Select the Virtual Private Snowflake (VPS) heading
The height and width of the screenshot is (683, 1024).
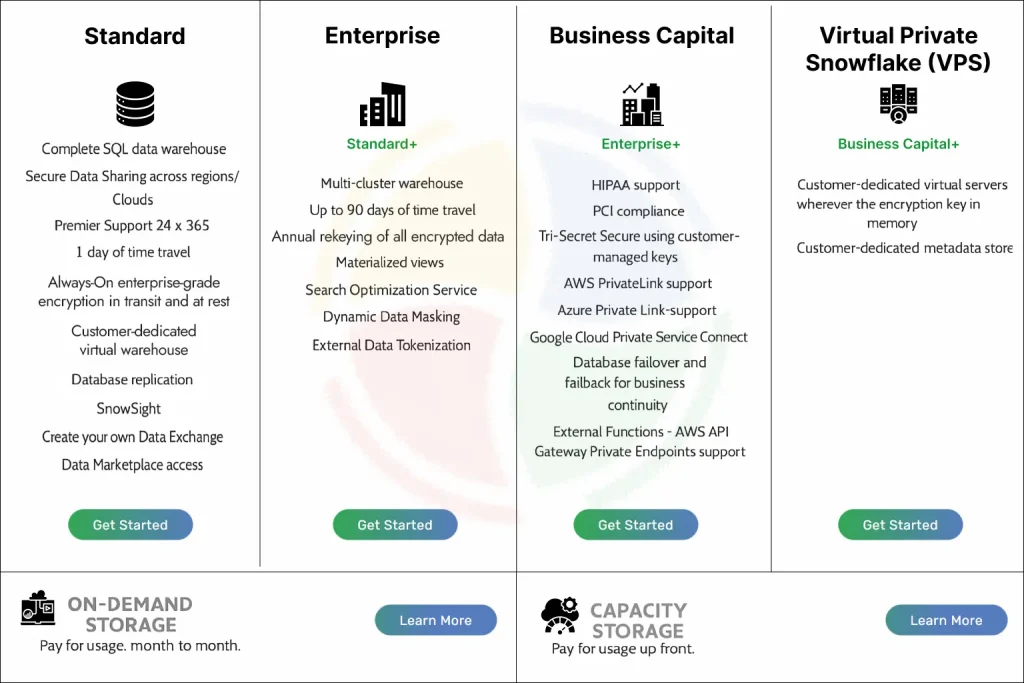click(x=898, y=49)
